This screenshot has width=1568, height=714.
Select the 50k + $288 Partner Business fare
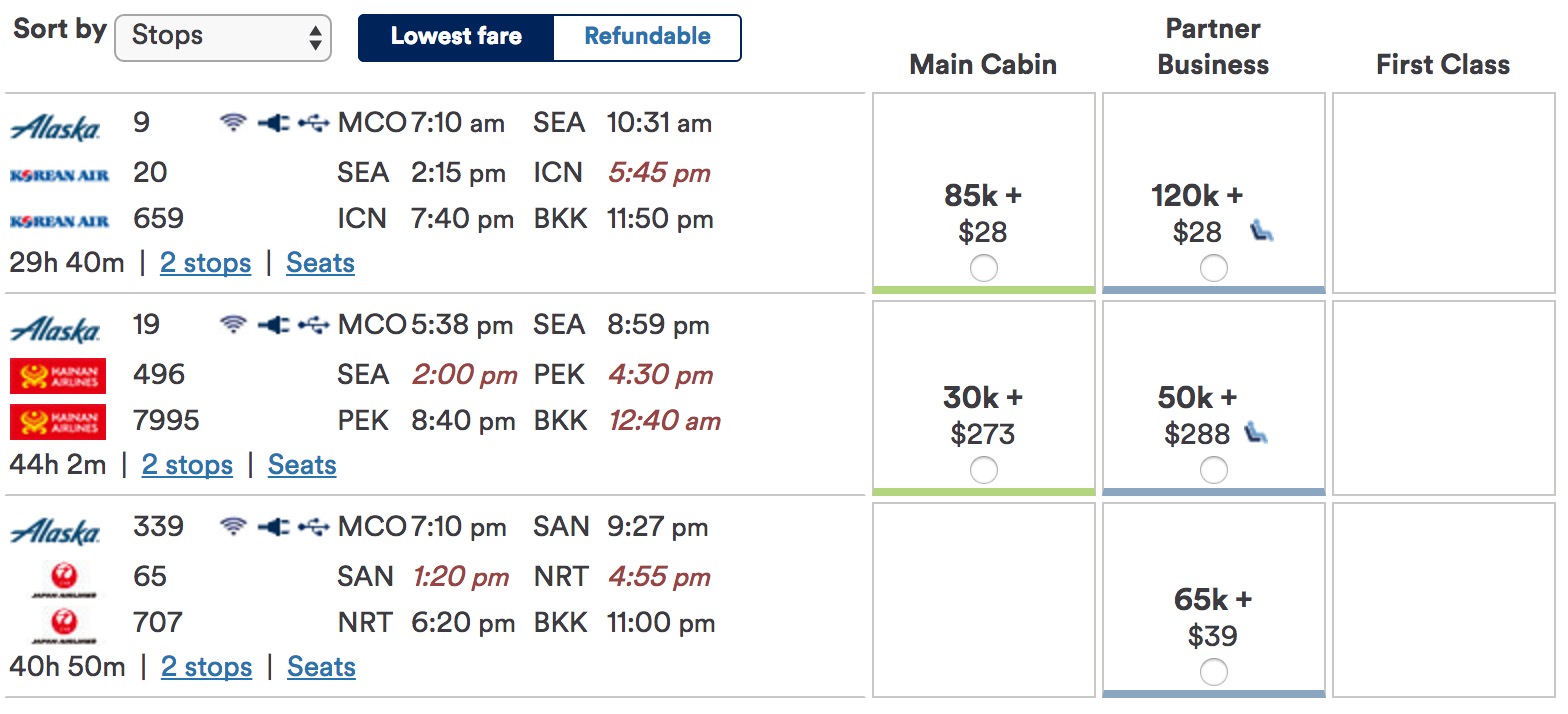tap(1213, 470)
